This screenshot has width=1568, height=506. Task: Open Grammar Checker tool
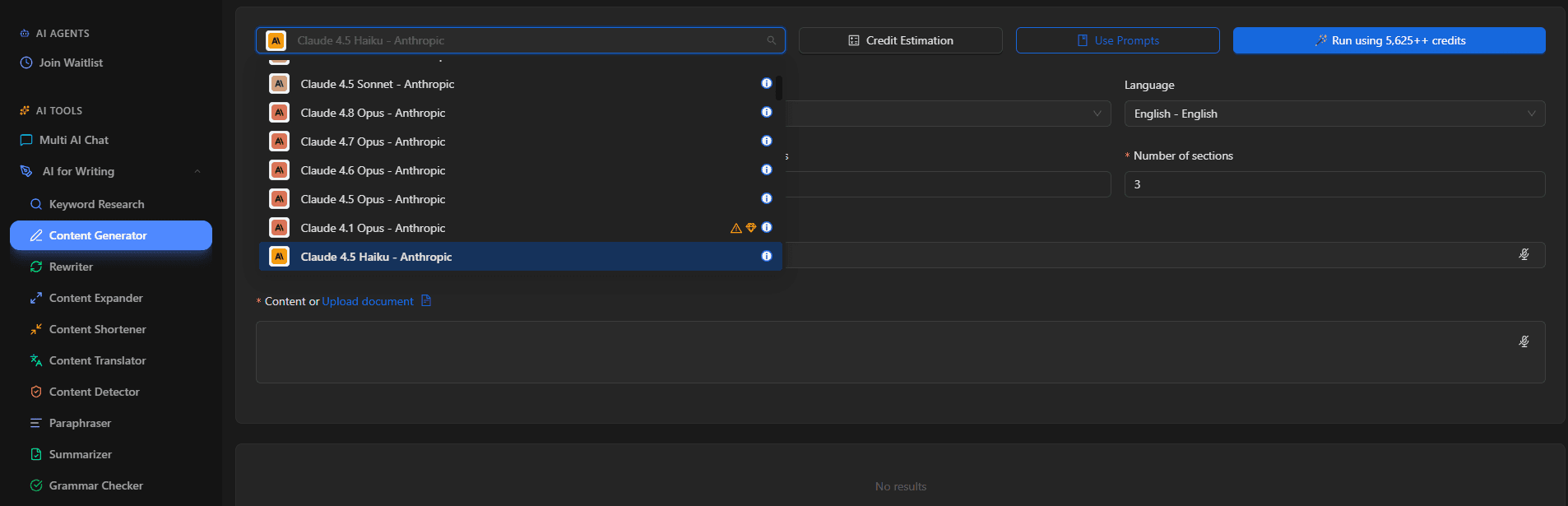point(95,485)
